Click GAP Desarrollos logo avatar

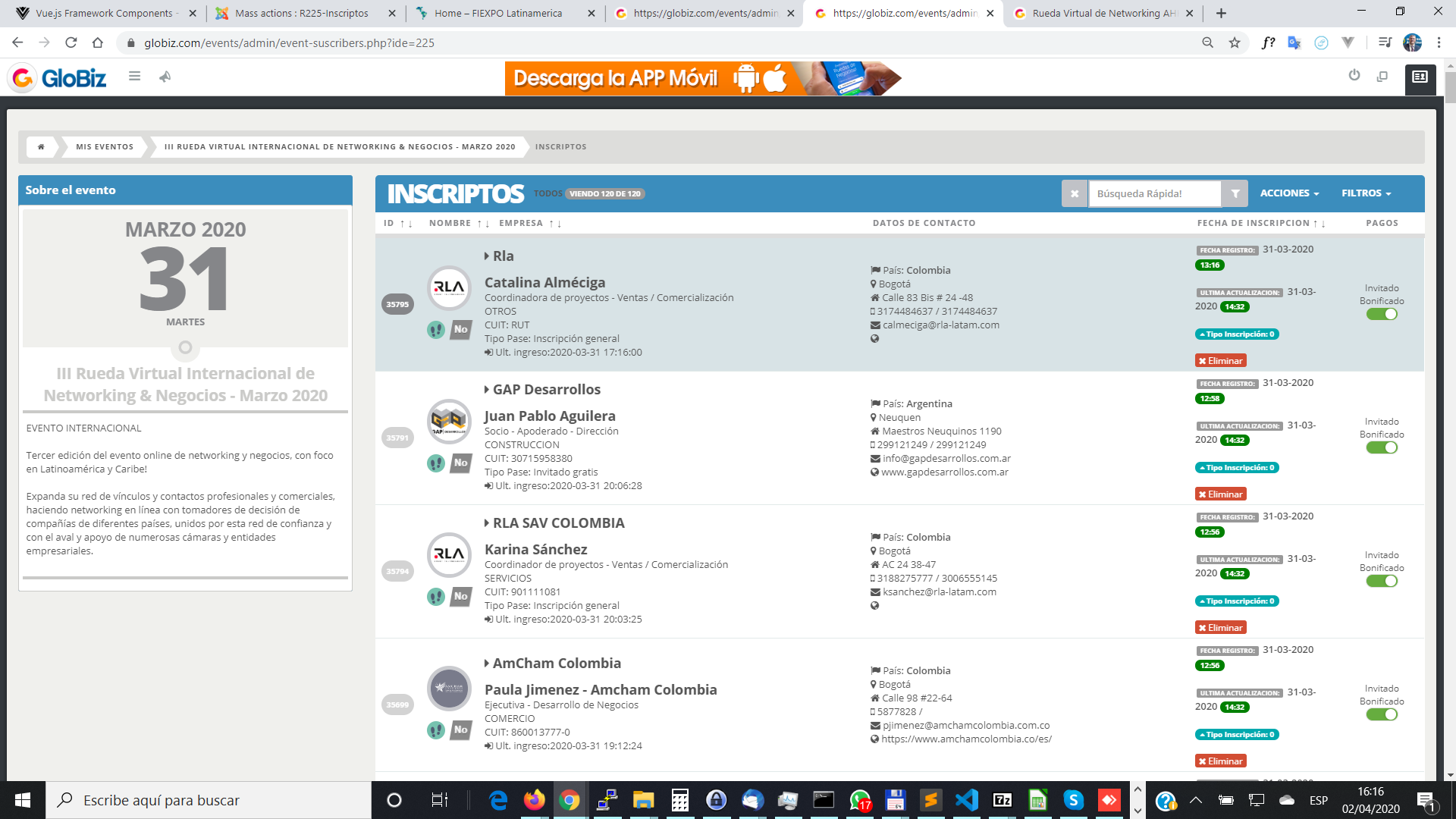click(449, 421)
